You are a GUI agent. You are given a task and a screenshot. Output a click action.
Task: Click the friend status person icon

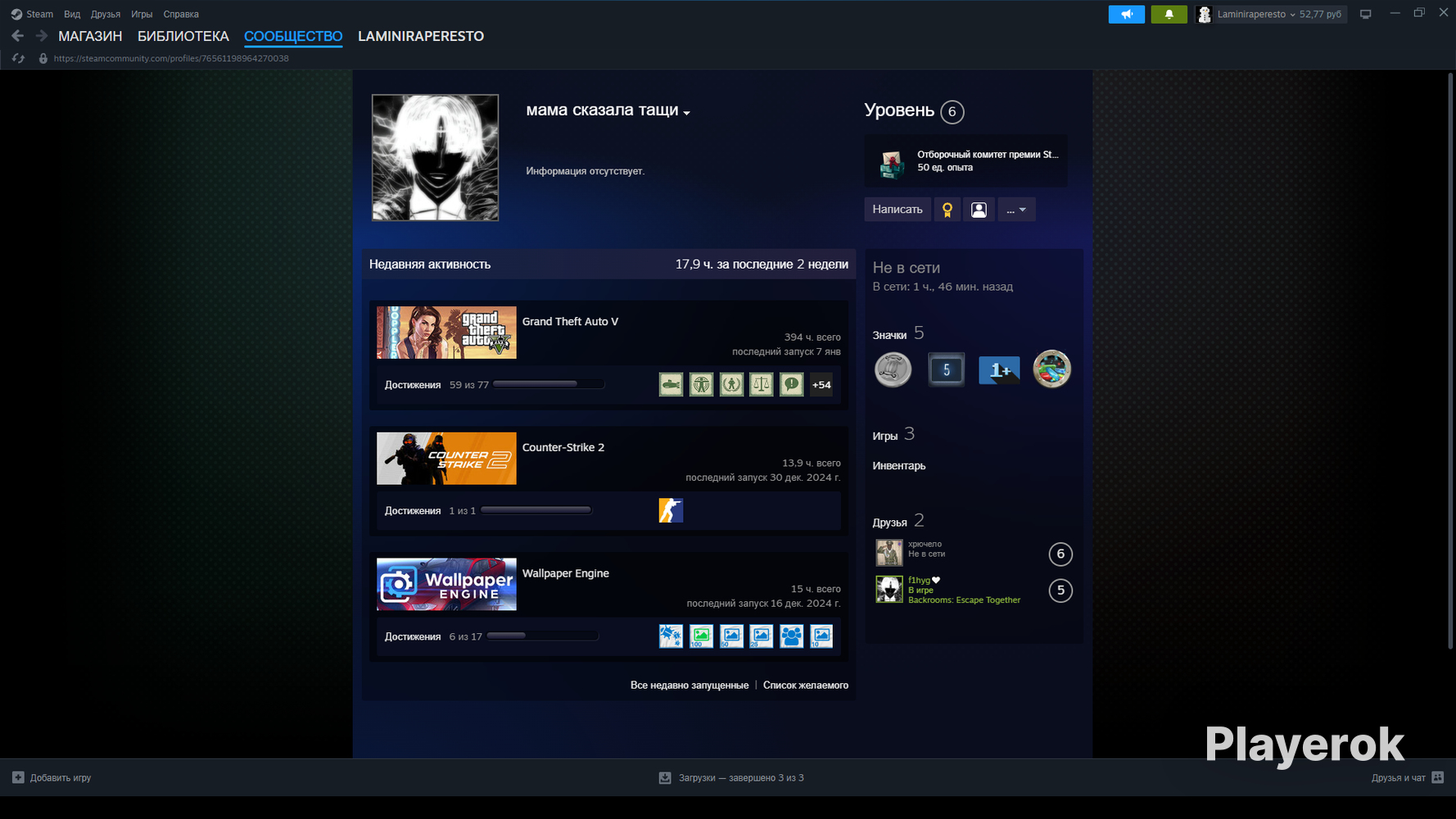click(979, 210)
